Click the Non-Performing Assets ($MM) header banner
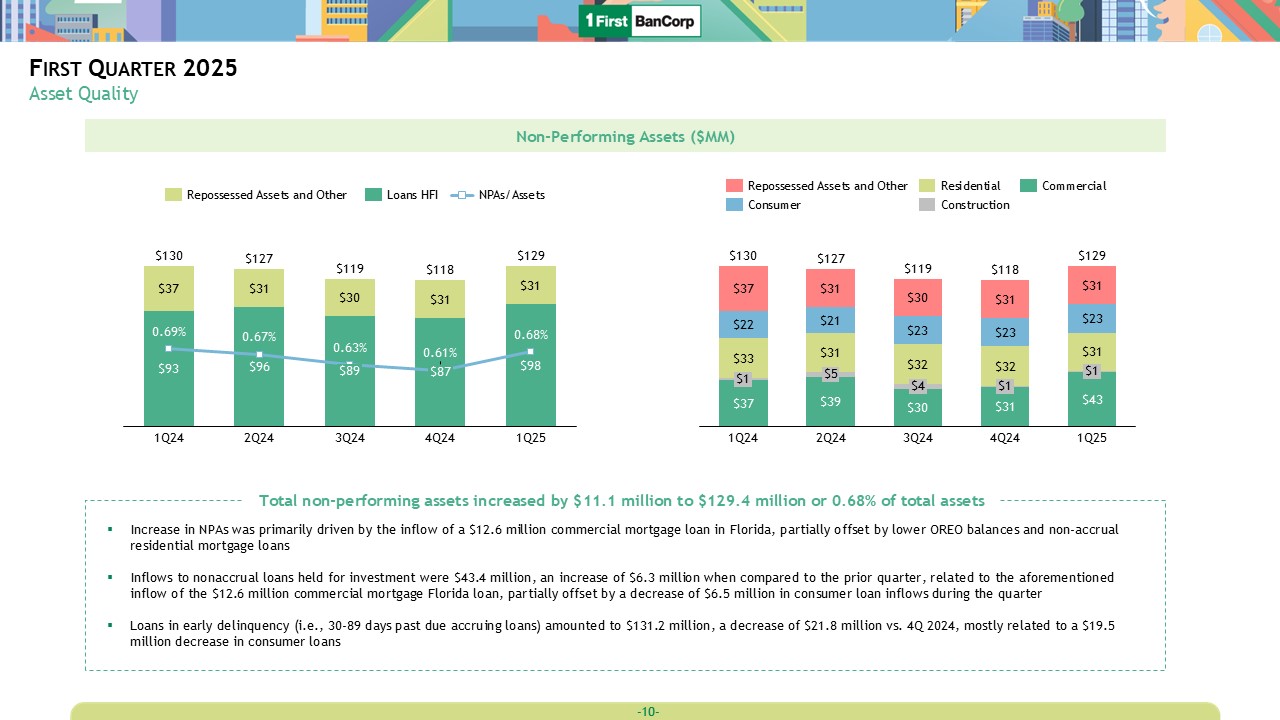Image resolution: width=1280 pixels, height=720 pixels. click(625, 136)
